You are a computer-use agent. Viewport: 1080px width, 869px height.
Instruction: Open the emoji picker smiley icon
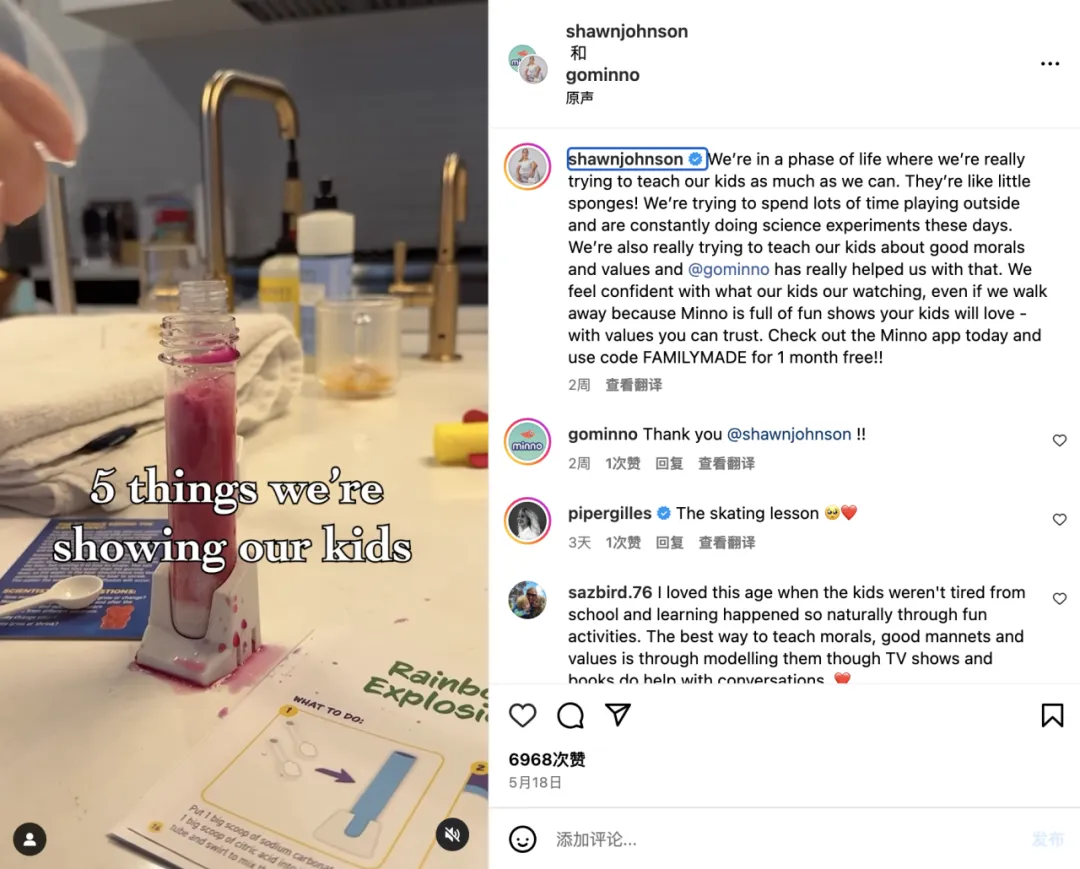[x=523, y=839]
